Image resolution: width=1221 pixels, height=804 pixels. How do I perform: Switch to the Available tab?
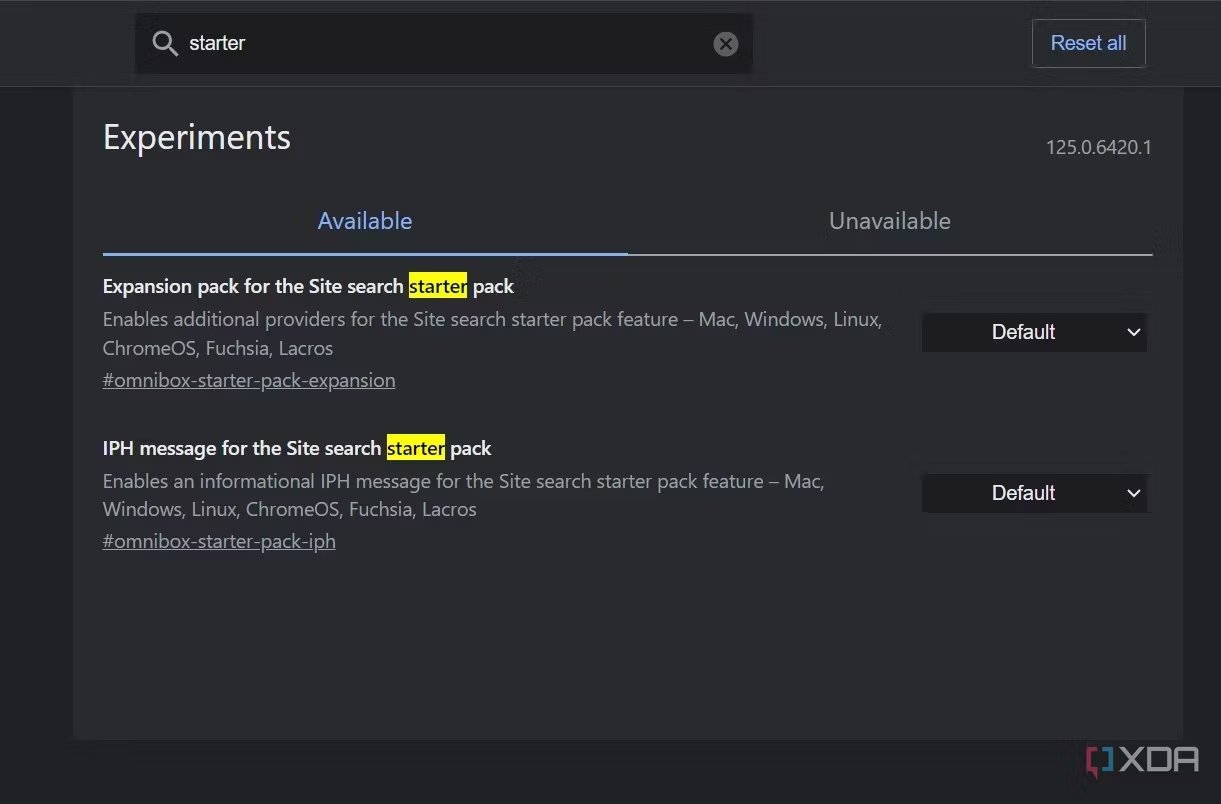365,221
